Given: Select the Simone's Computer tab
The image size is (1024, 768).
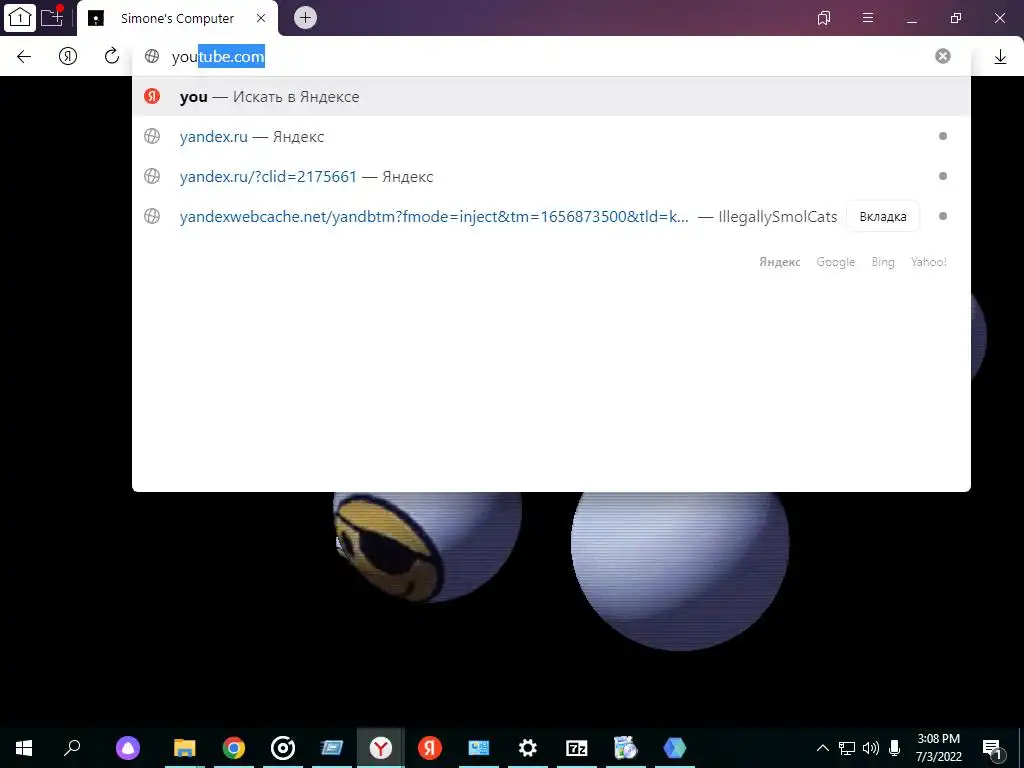Looking at the screenshot, I should pyautogui.click(x=177, y=18).
